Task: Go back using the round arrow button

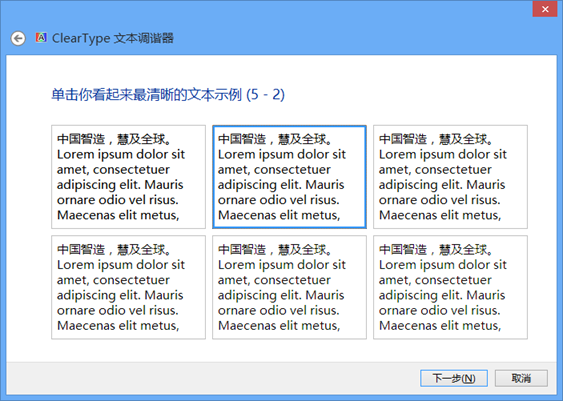Action: tap(18, 38)
